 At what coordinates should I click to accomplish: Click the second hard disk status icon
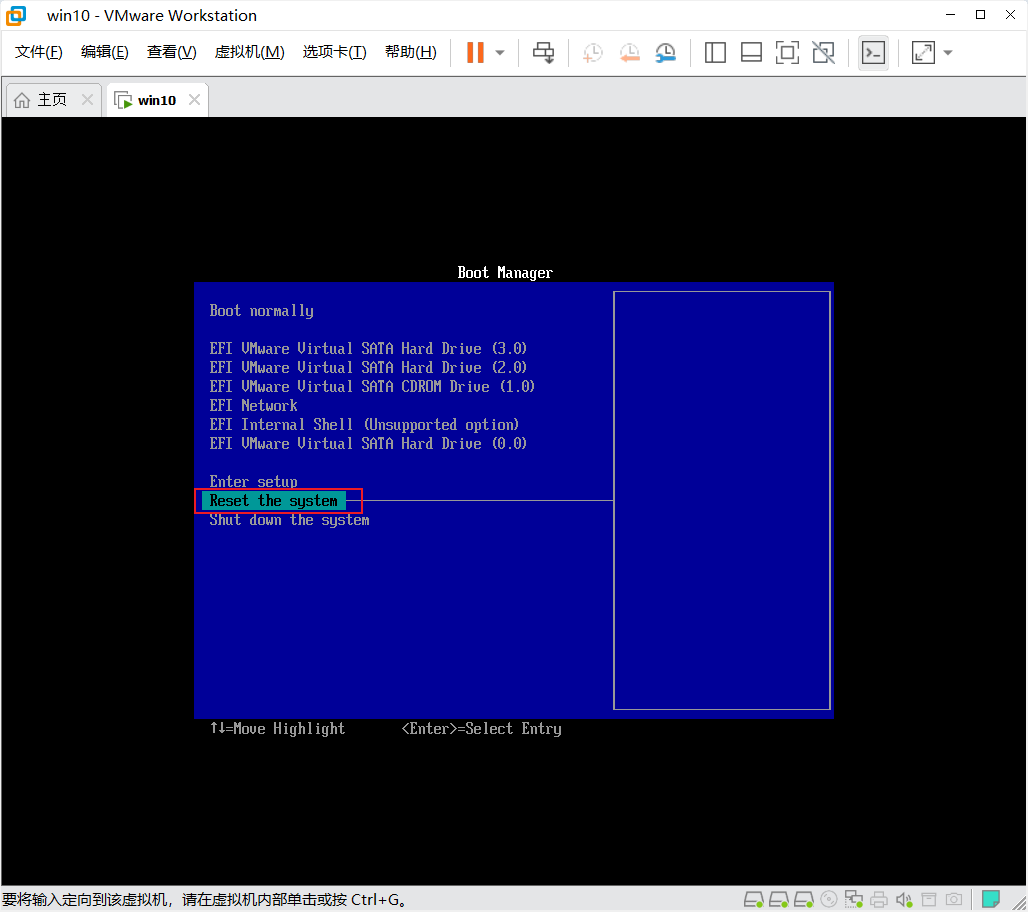(x=779, y=899)
